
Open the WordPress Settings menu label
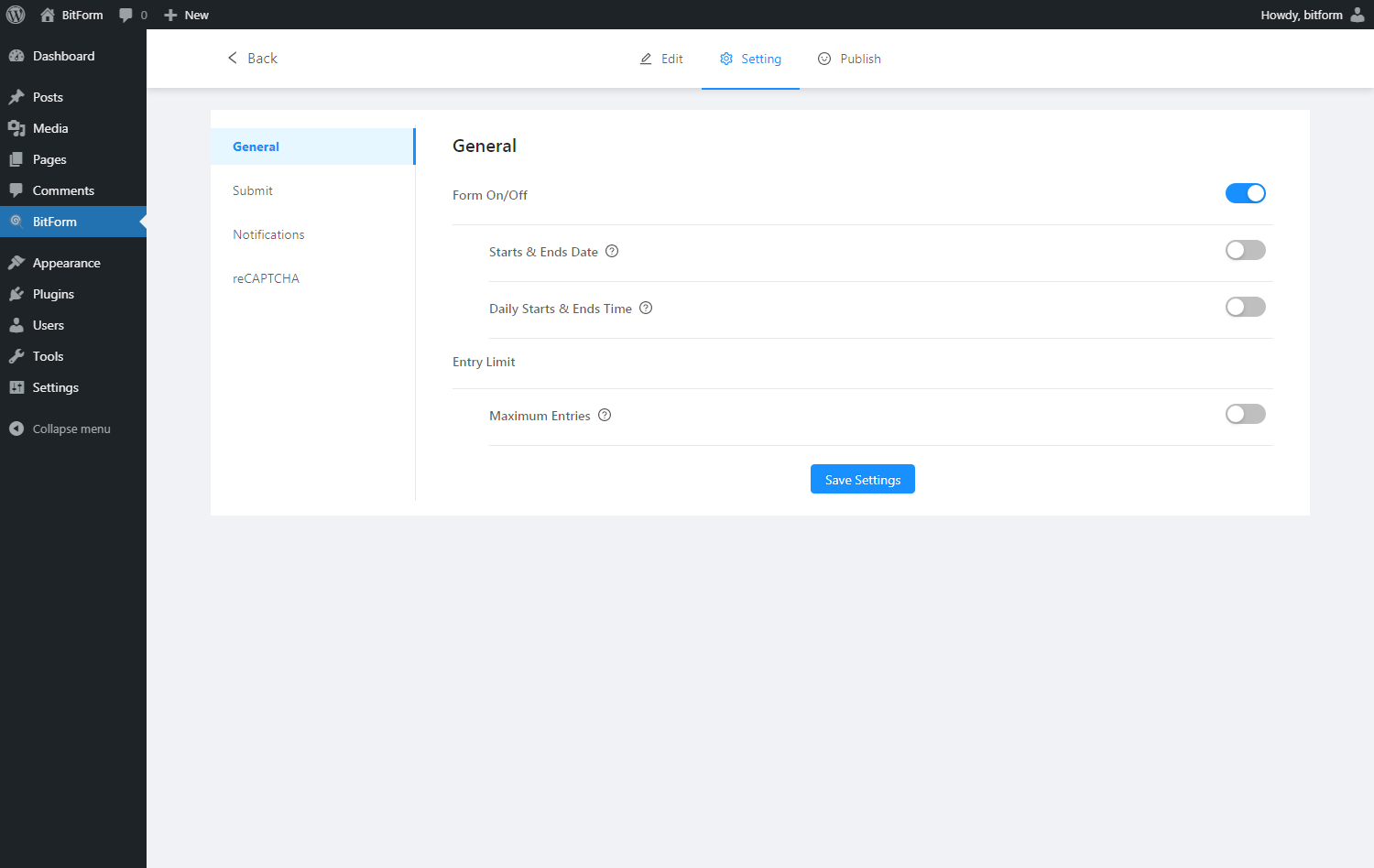(x=56, y=387)
